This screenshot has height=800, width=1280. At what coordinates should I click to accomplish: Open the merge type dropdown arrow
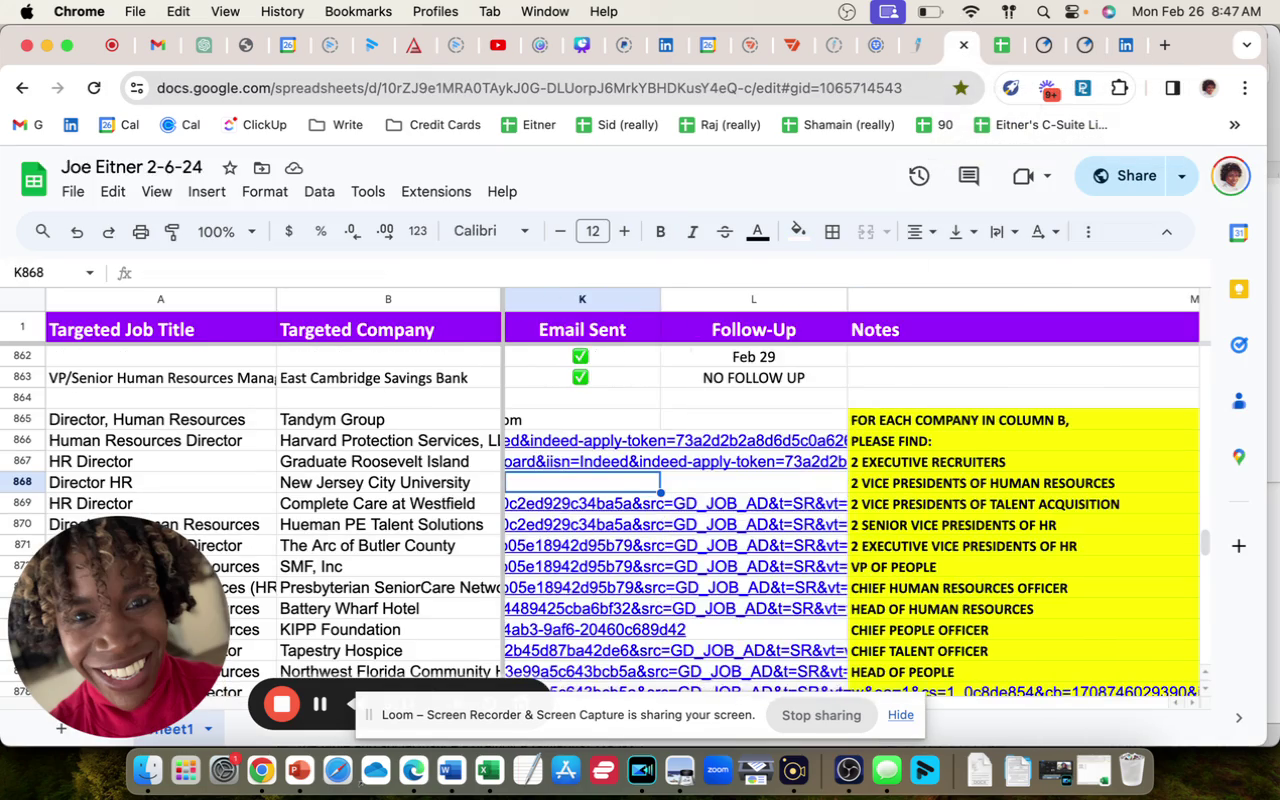pos(887,232)
